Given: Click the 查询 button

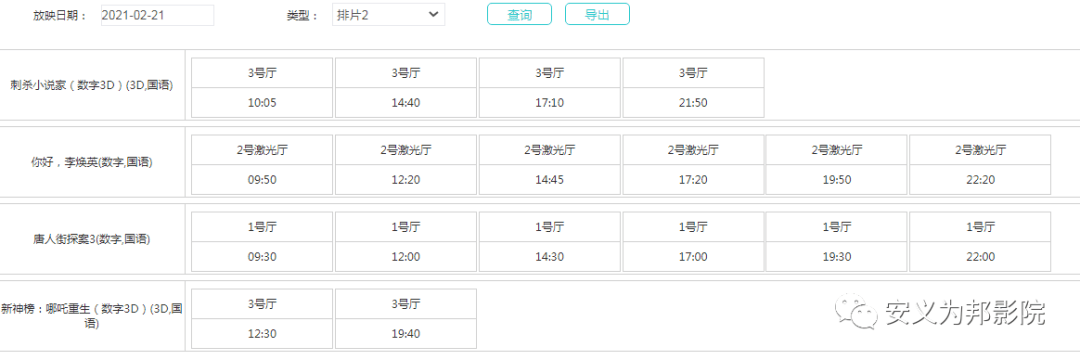Looking at the screenshot, I should coord(519,14).
